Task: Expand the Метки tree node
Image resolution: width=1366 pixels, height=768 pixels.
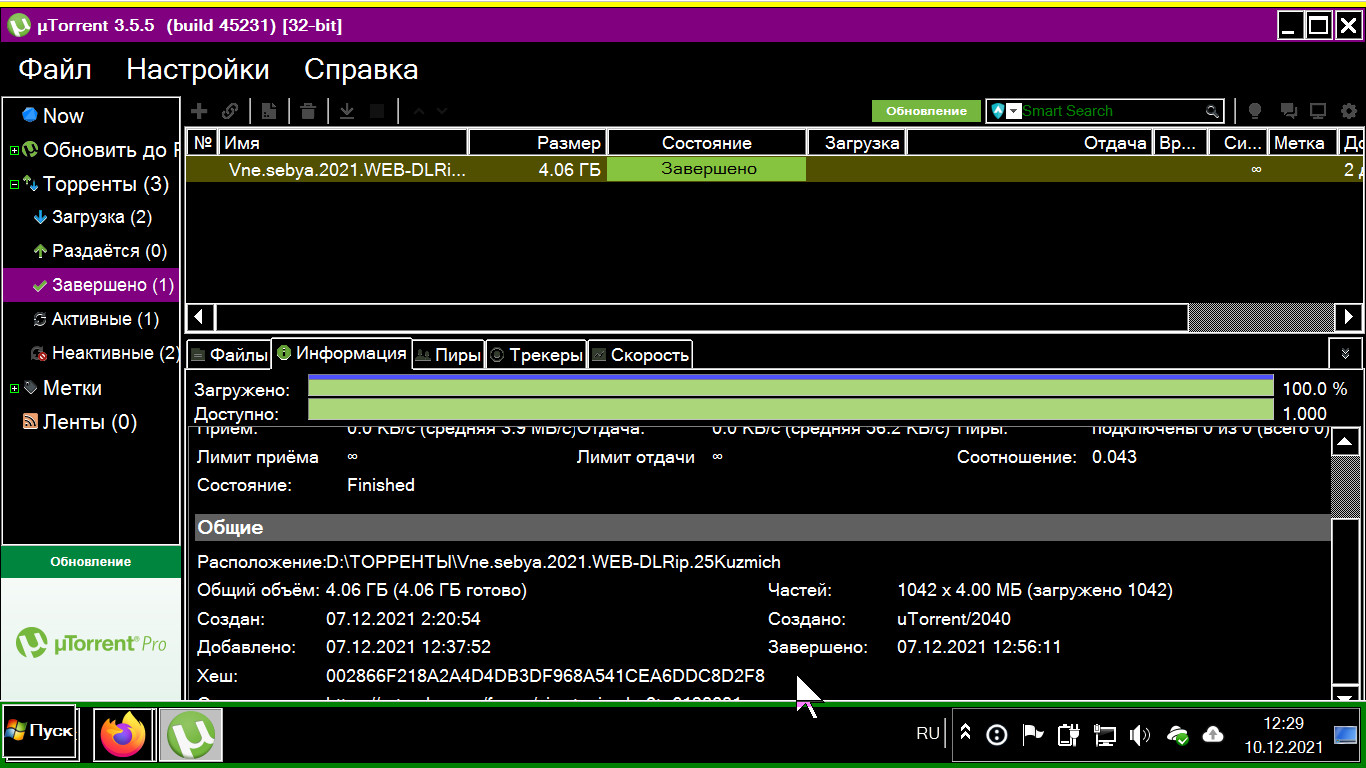Action: click(14, 389)
